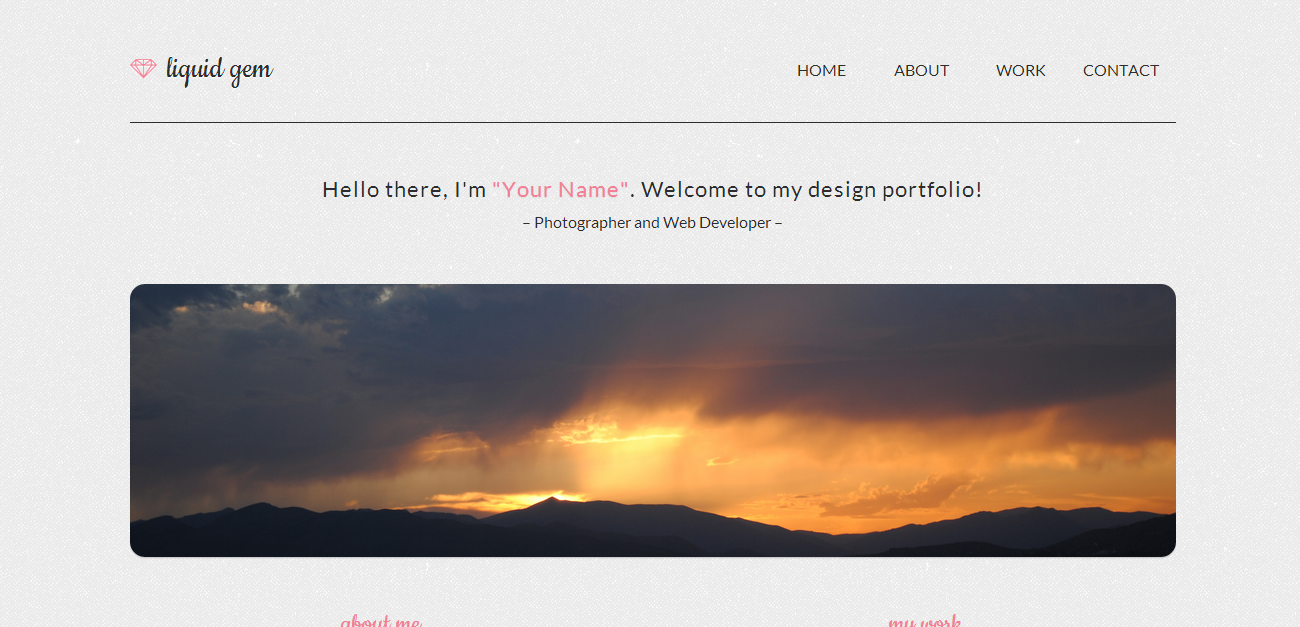This screenshot has height=627, width=1300.
Task: Click the word 'and' in the subtitle
Action: tap(647, 222)
